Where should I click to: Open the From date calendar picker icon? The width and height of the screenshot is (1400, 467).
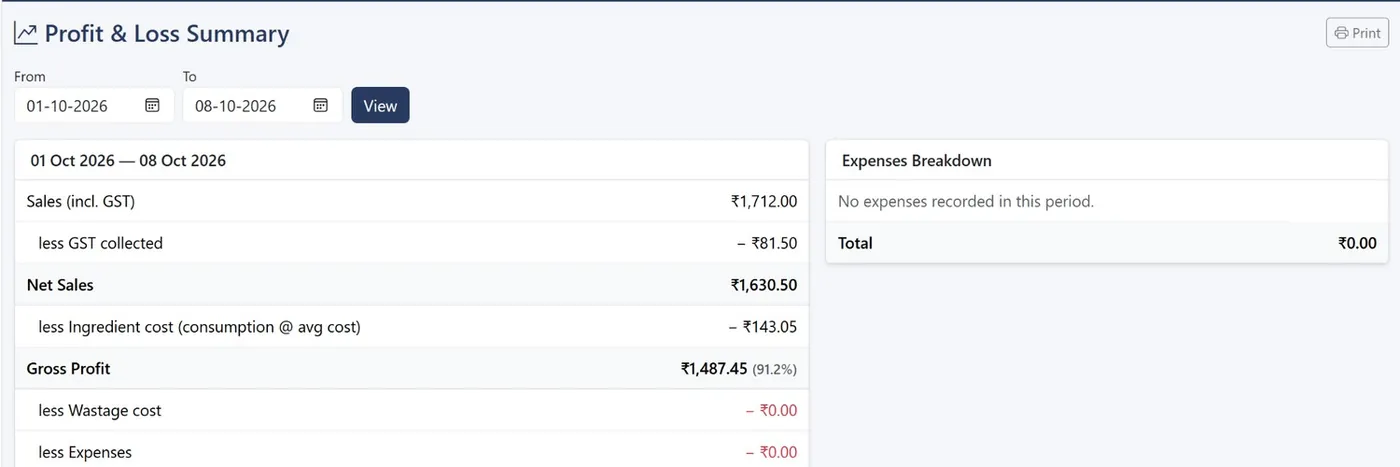click(152, 105)
